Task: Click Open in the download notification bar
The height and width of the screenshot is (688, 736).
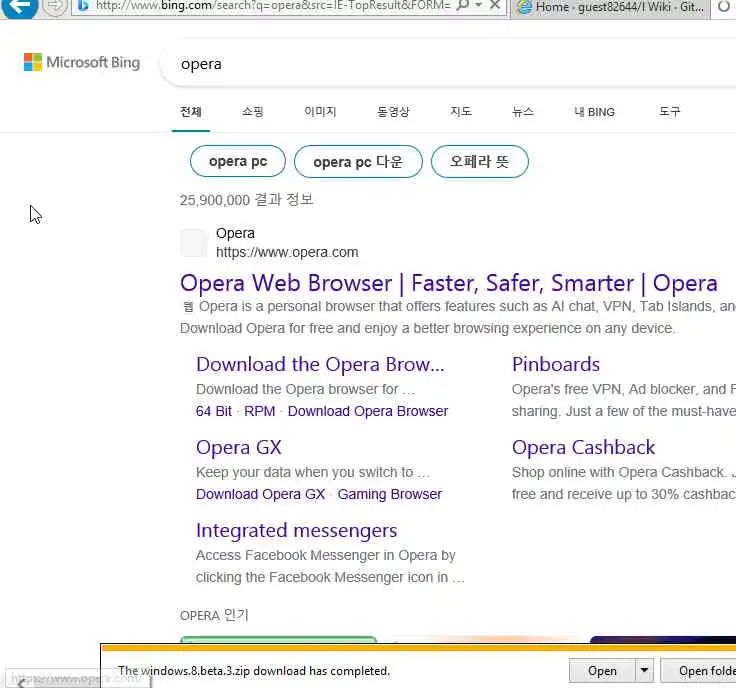Action: [602, 671]
